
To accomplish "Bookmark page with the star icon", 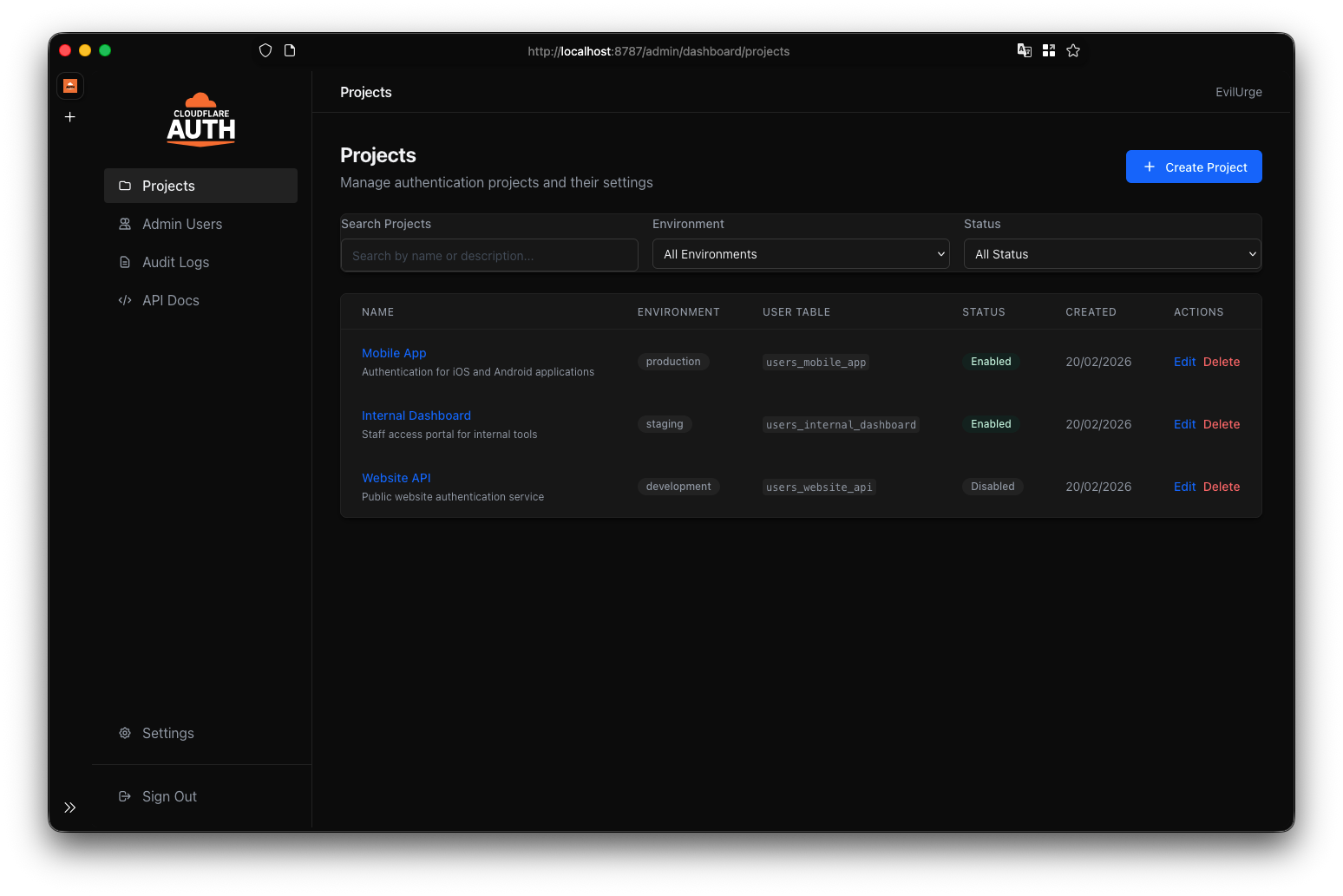I will [x=1073, y=50].
